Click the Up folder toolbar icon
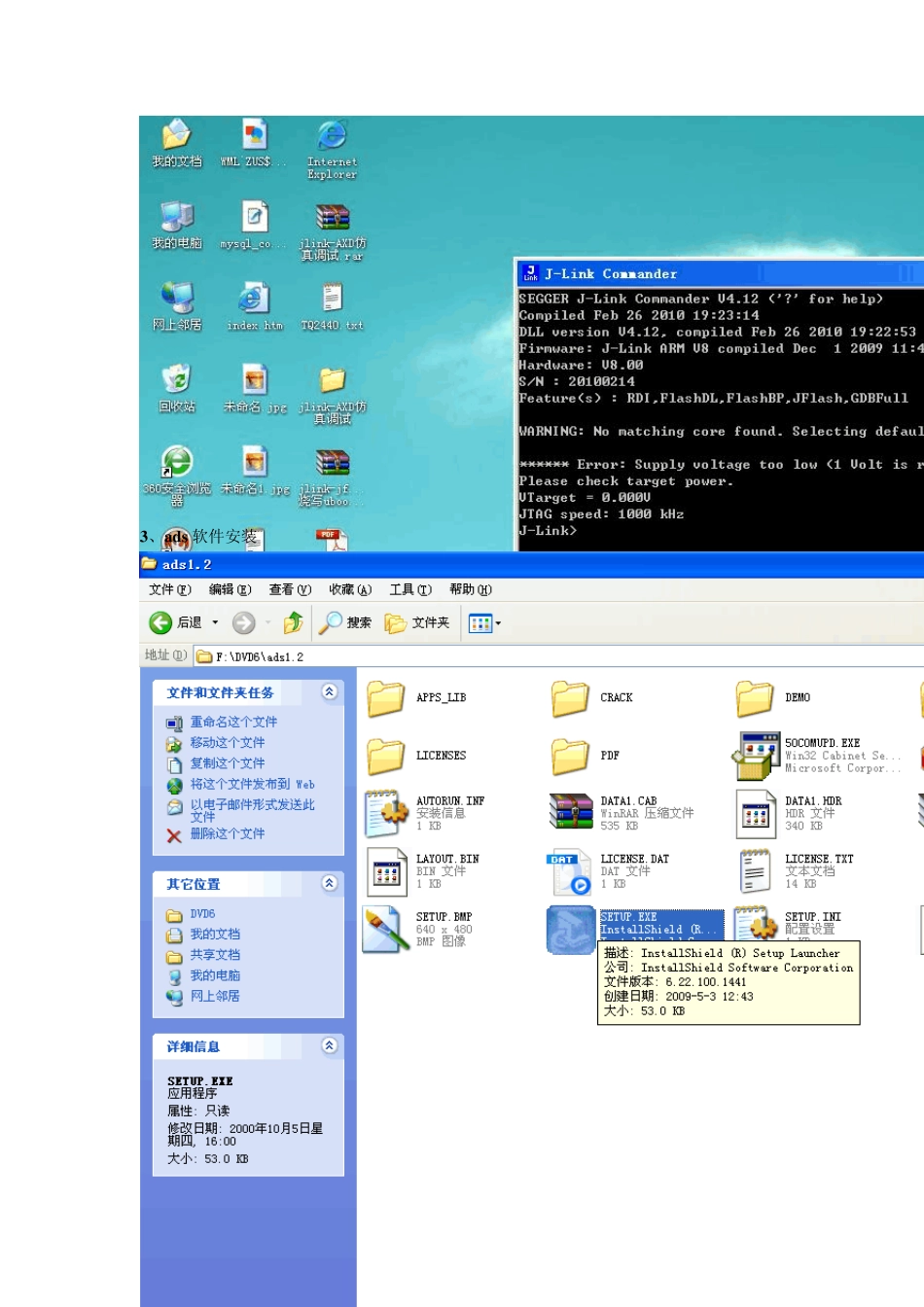The image size is (924, 1307). pos(293,622)
